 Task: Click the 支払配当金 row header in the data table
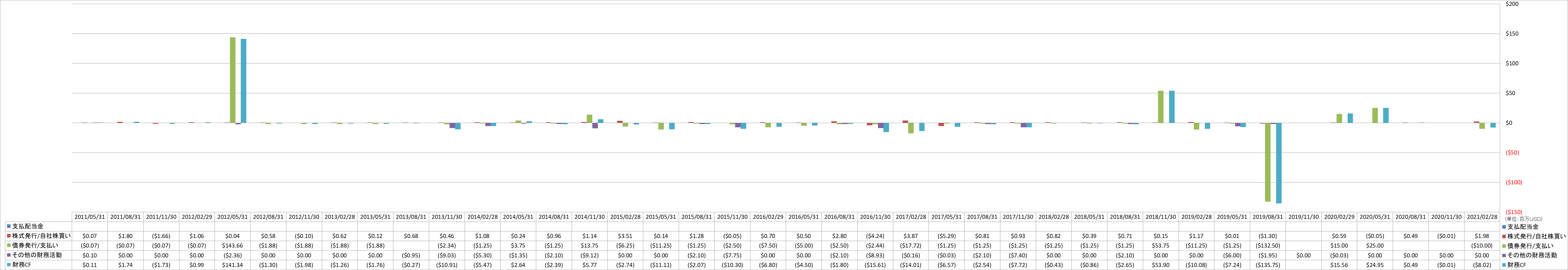38,226
